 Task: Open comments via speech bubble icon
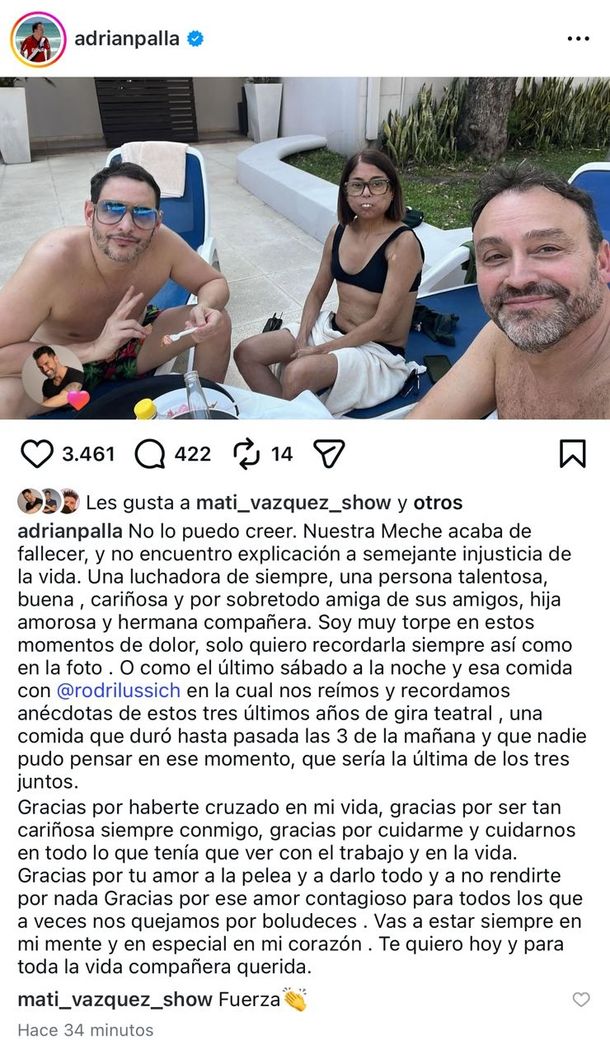149,454
